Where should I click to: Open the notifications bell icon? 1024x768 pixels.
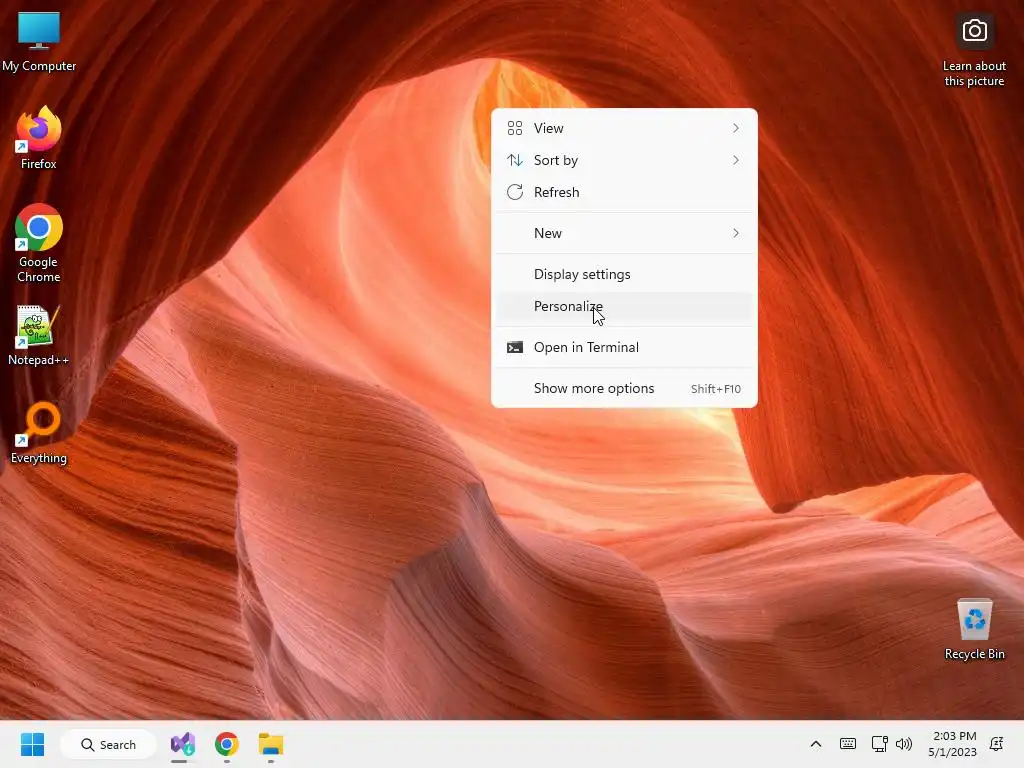click(x=997, y=744)
